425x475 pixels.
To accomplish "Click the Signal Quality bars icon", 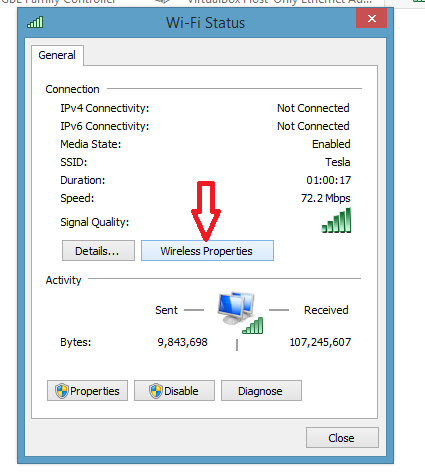I will pos(336,220).
